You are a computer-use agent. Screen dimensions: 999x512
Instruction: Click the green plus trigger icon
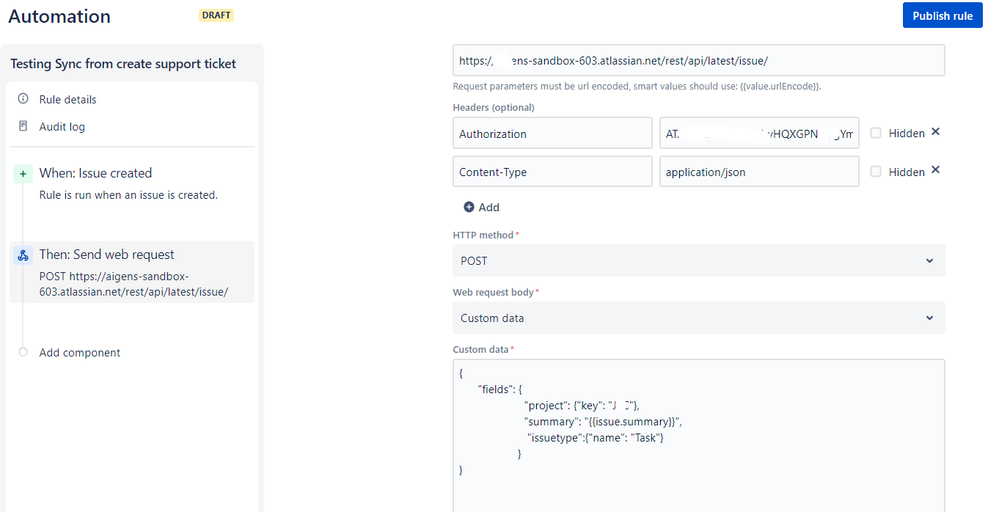tap(23, 173)
